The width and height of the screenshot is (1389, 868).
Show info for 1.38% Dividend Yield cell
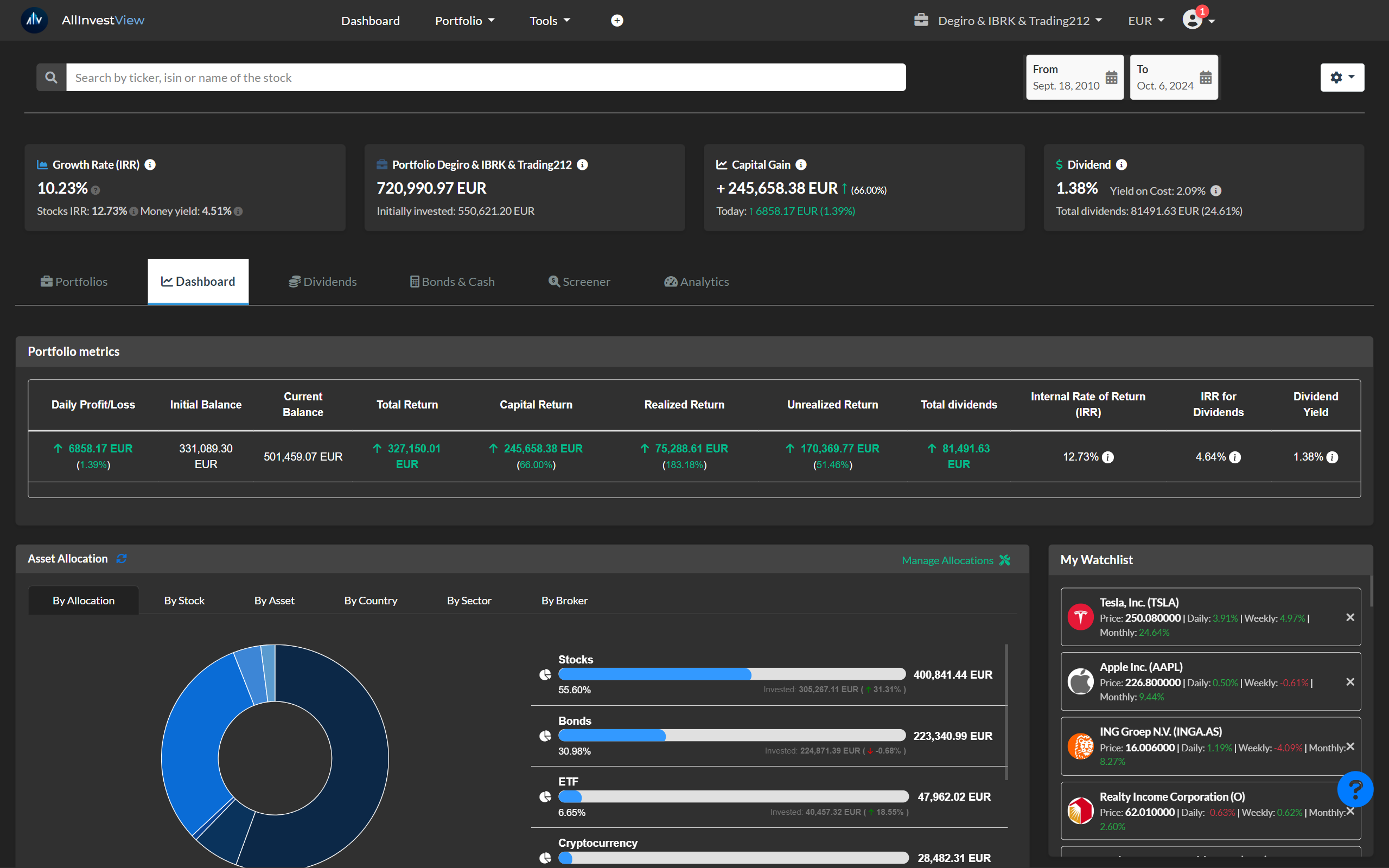(1333, 457)
